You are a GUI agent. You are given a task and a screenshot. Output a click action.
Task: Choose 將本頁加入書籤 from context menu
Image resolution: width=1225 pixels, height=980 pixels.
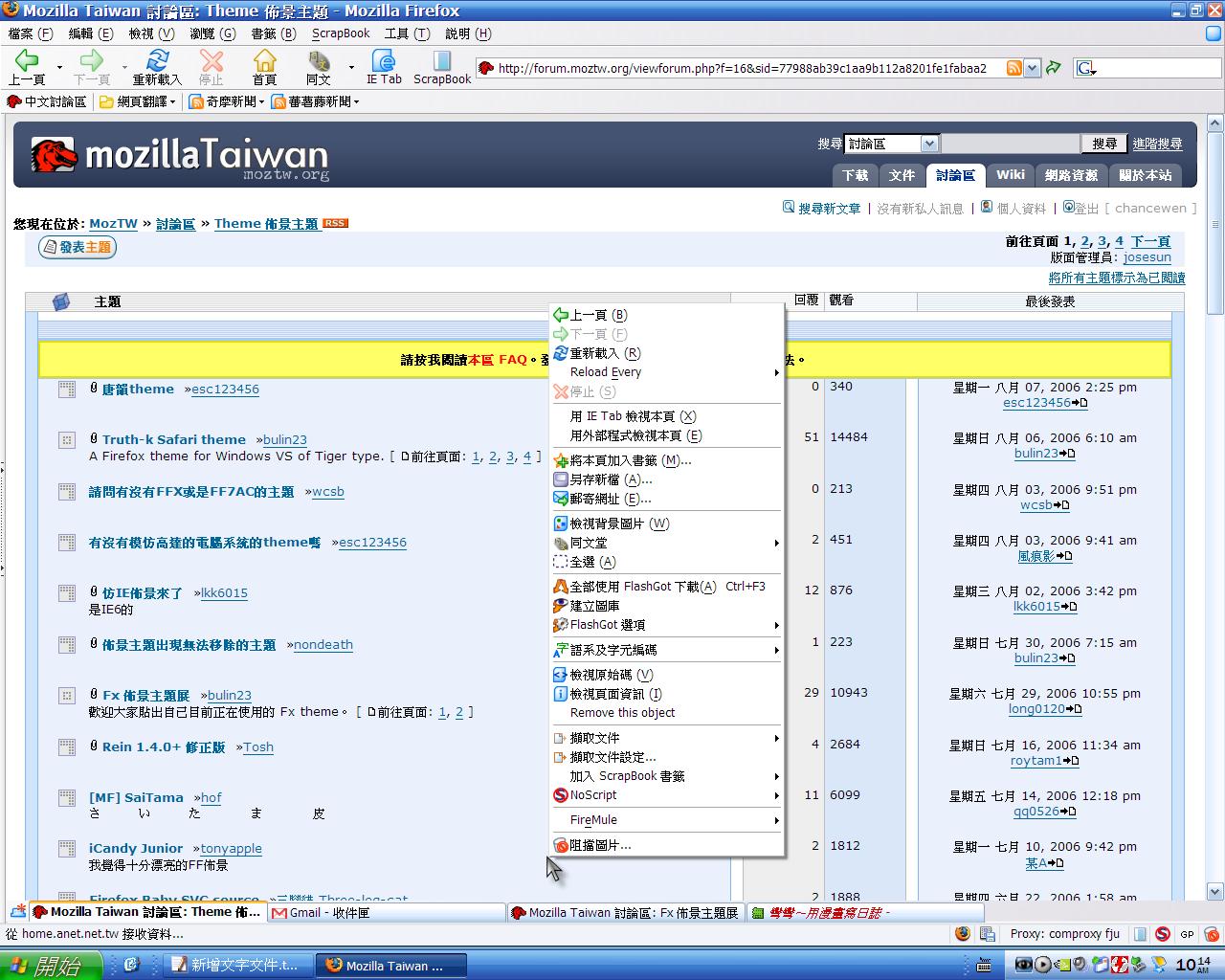point(667,460)
